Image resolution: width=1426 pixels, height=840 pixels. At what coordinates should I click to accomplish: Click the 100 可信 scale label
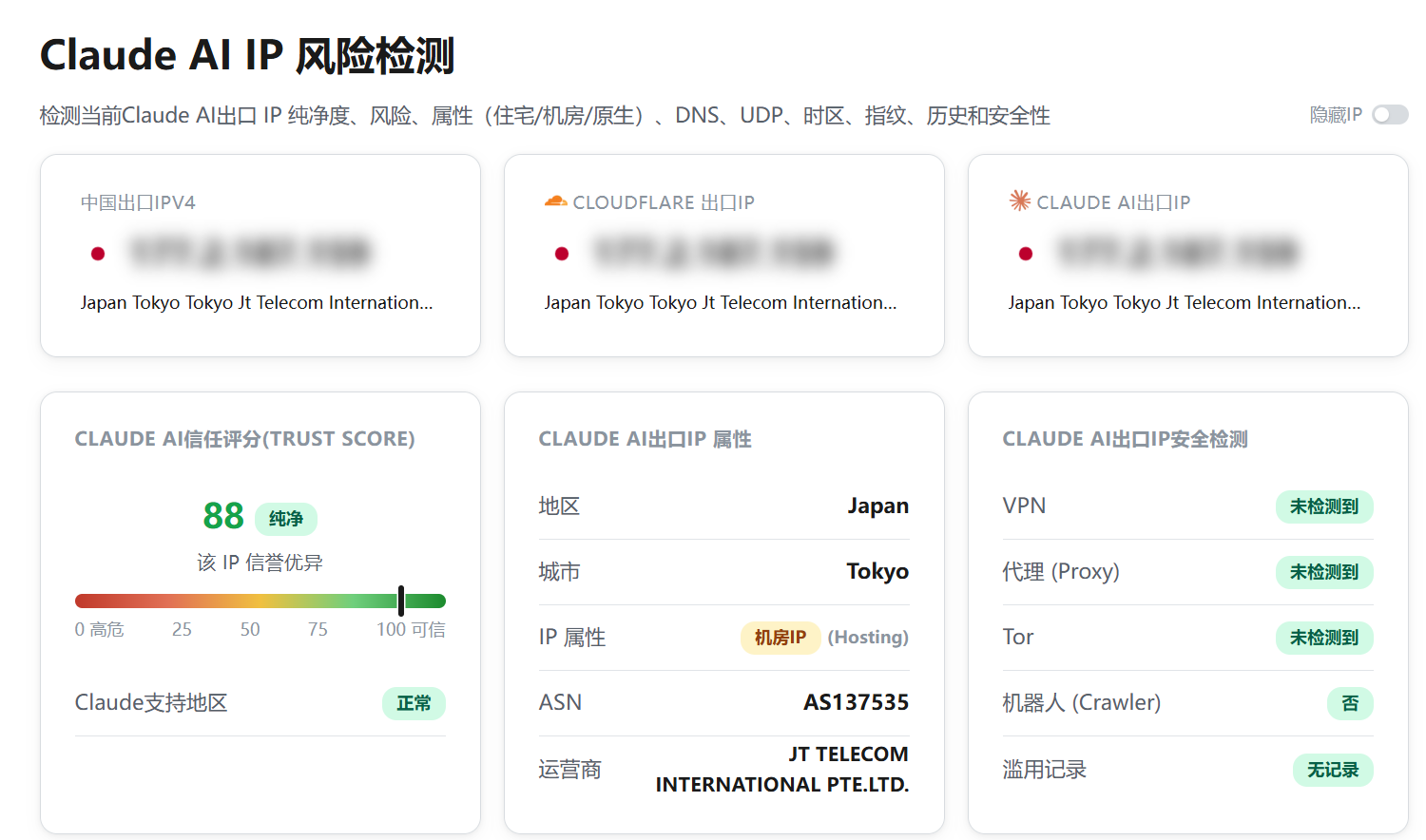point(411,629)
